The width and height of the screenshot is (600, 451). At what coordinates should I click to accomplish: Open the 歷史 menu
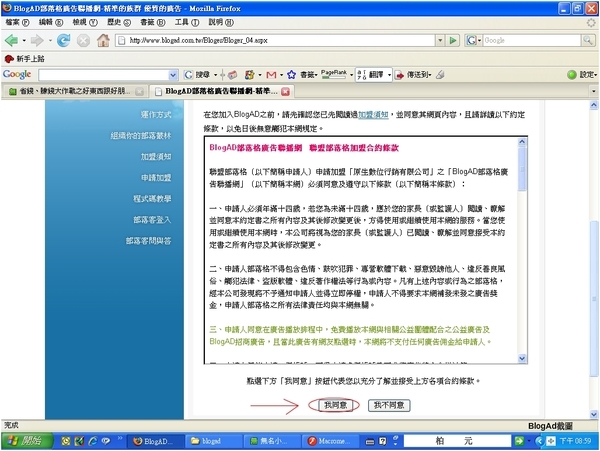[x=119, y=22]
